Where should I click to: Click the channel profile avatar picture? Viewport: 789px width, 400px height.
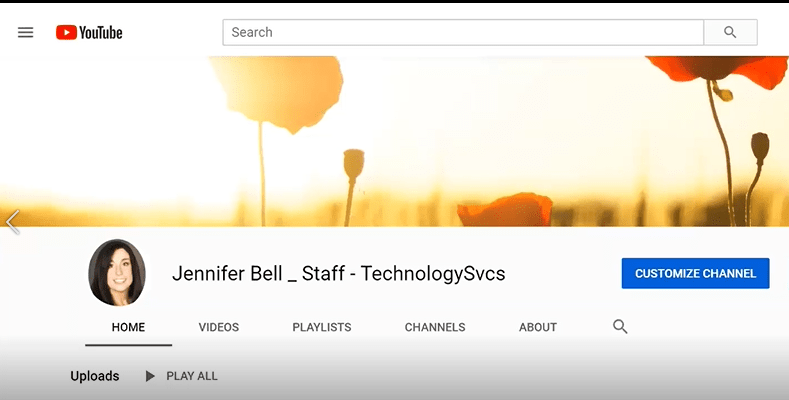click(117, 272)
